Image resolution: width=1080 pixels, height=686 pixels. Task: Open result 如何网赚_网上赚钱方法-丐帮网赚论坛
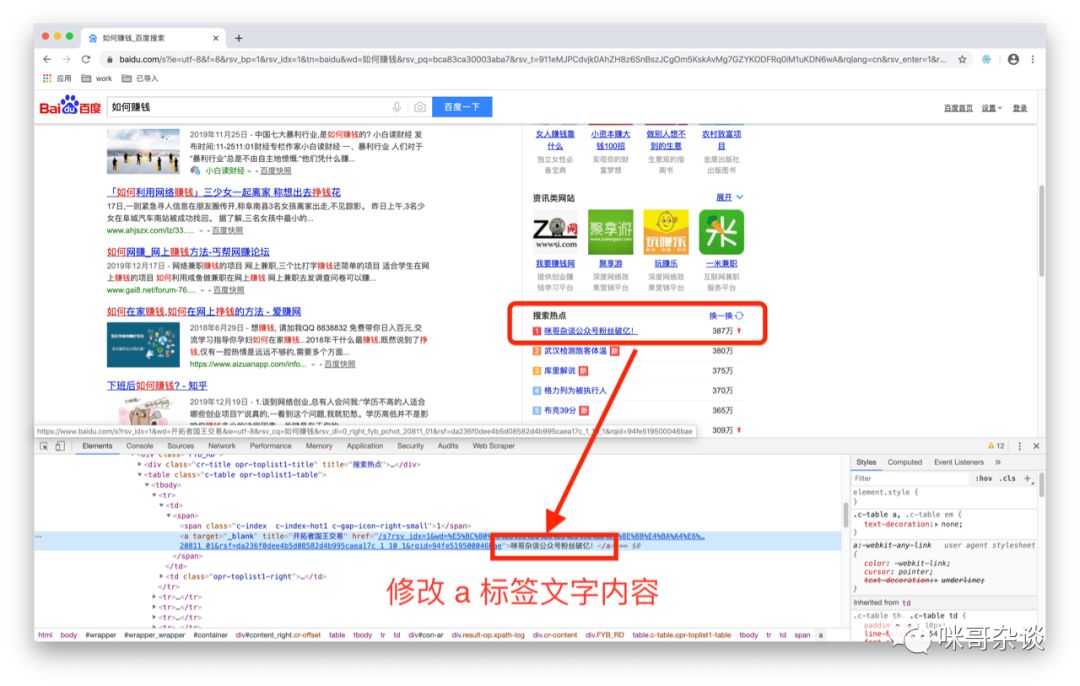click(188, 252)
